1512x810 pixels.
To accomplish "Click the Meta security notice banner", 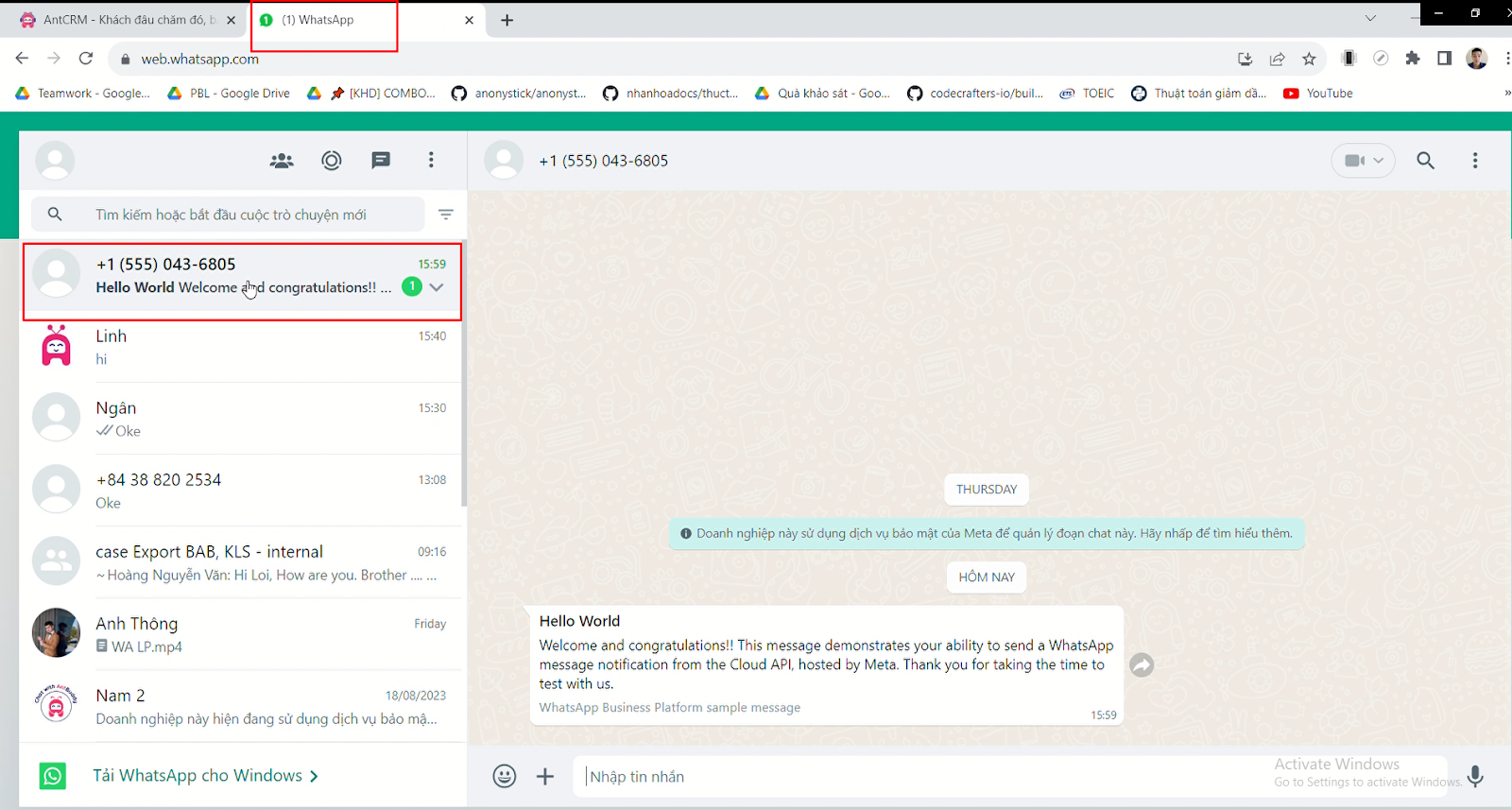I will 987,533.
